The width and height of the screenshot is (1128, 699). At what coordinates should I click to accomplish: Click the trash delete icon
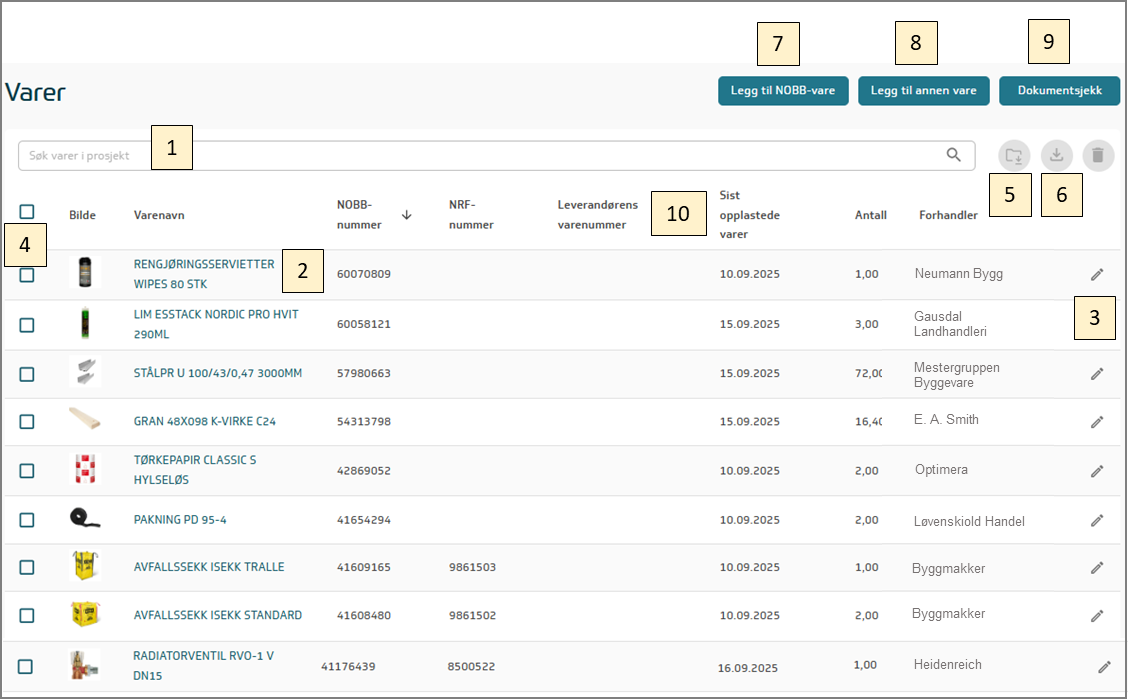(1098, 155)
